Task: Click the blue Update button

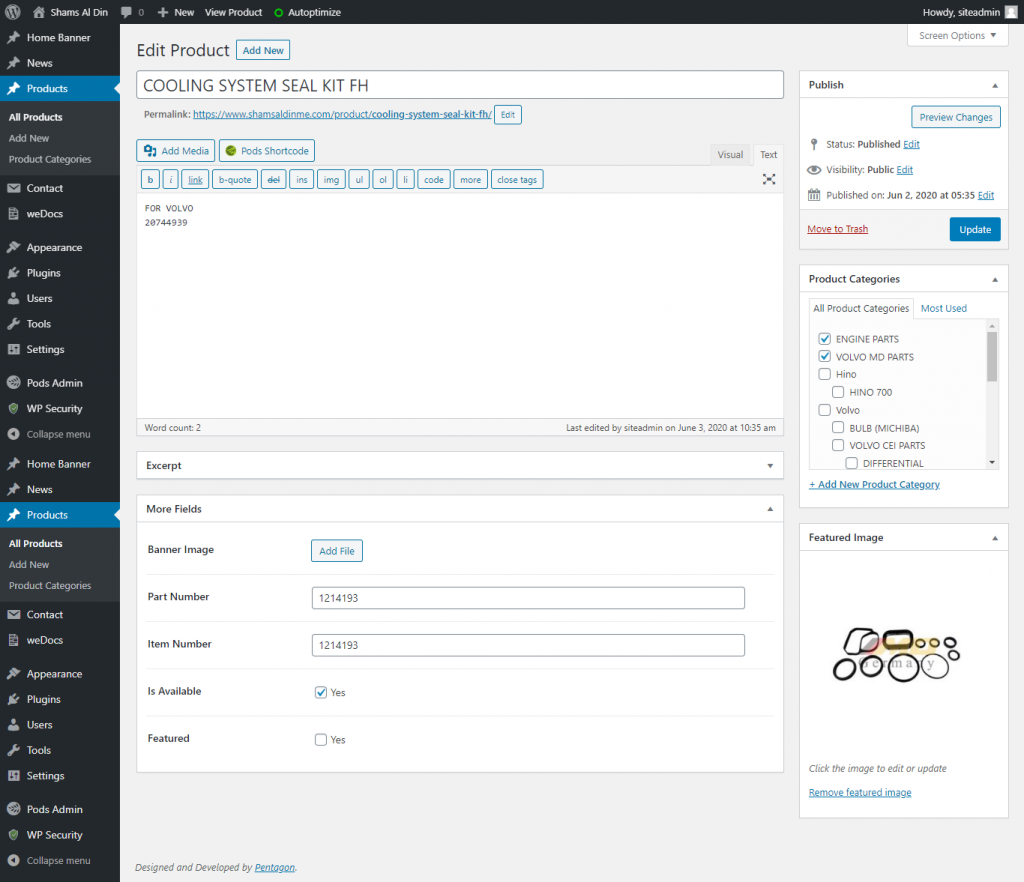Action: 974,229
